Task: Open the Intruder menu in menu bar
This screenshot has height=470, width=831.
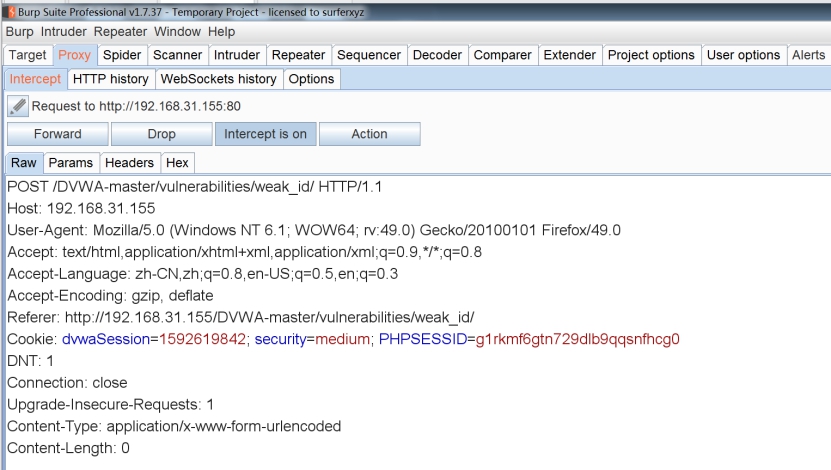Action: (64, 32)
